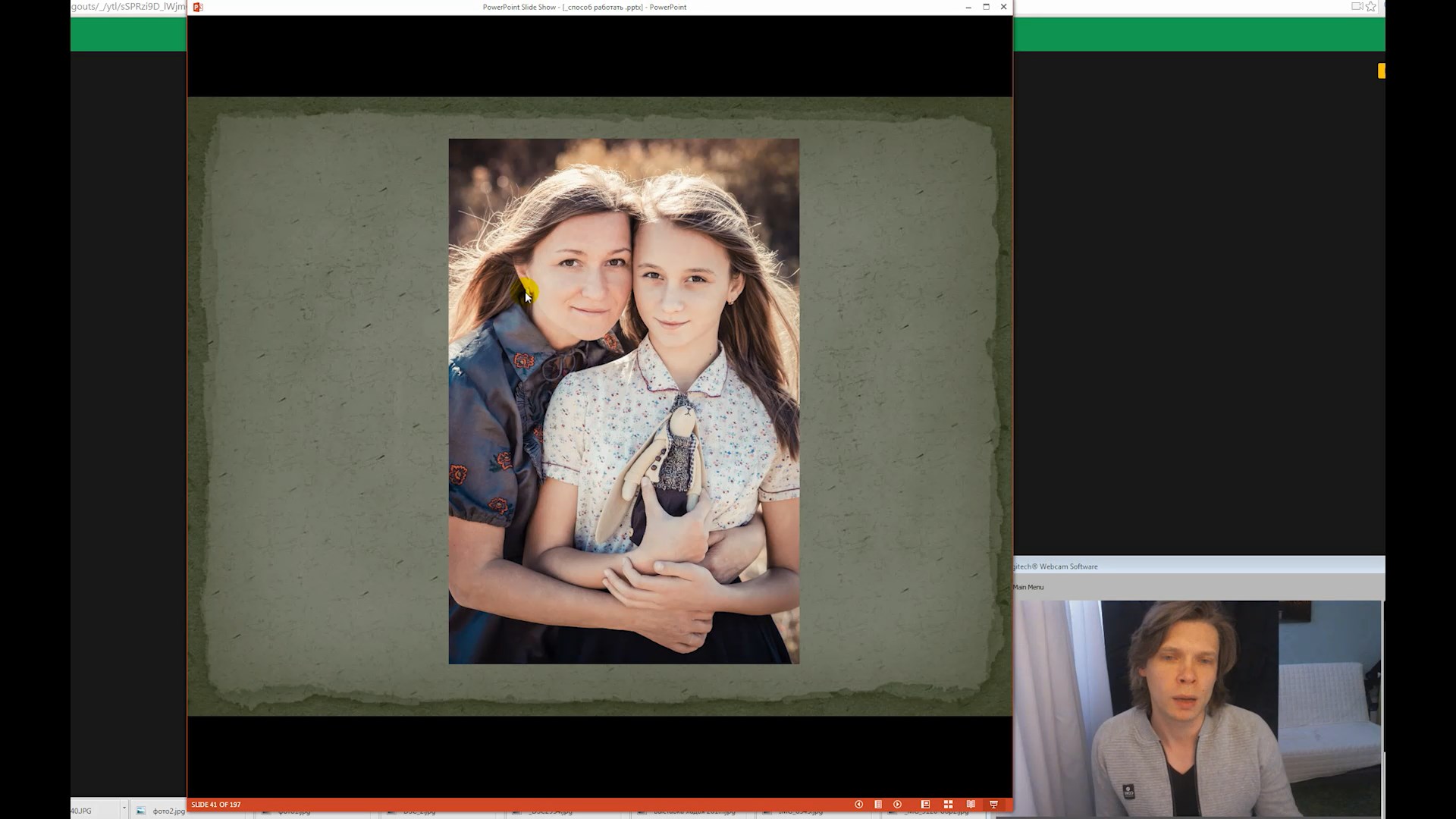The image size is (1456, 819).
Task: Open the see-all-slides menu icon
Action: [x=878, y=805]
